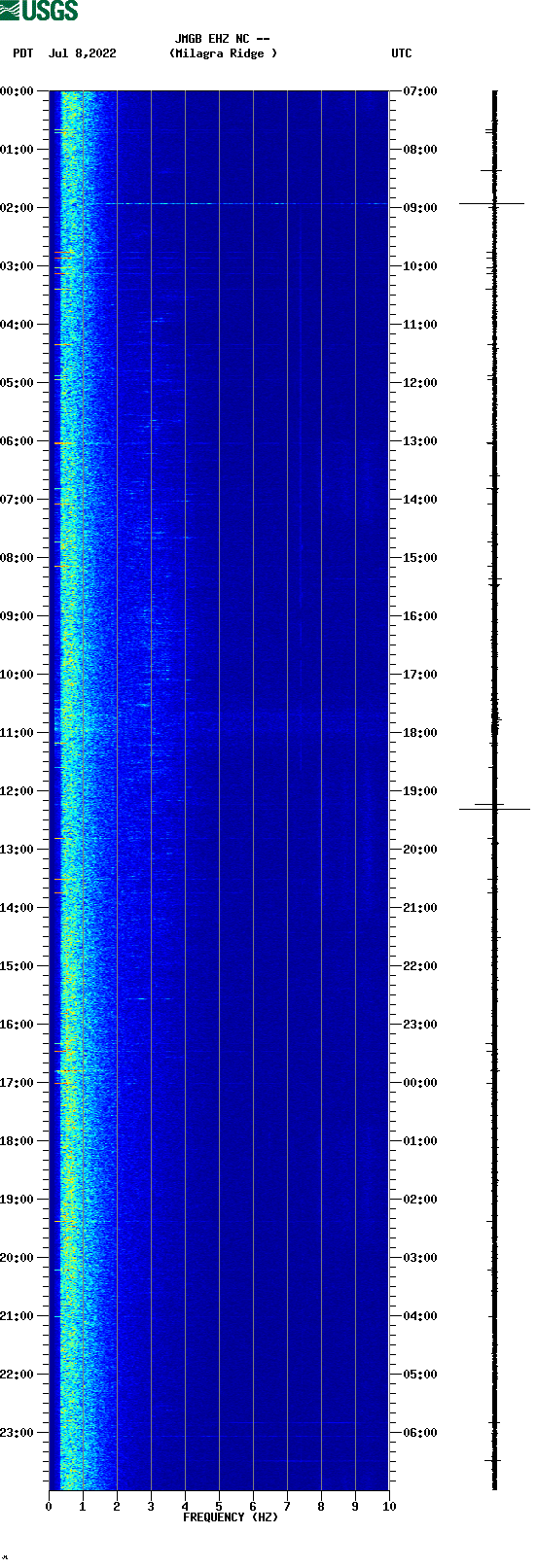Click the 09:00 PDT time label
The image size is (537, 1568).
coord(18,616)
